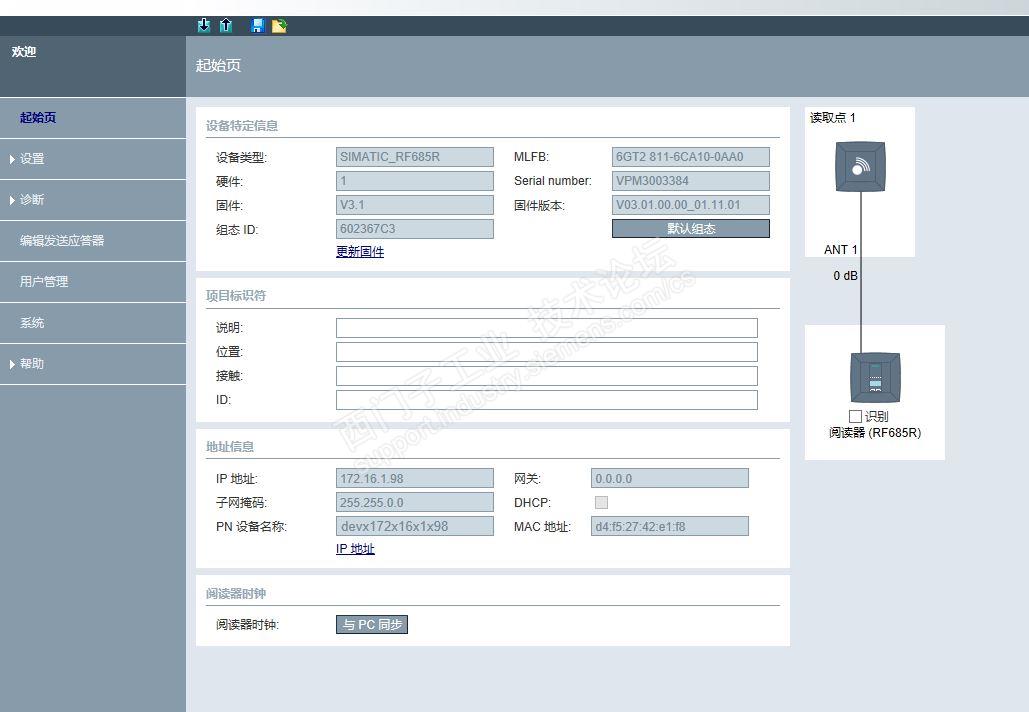Open the IP 地址 link
Screen dimensions: 1029x712
point(355,549)
